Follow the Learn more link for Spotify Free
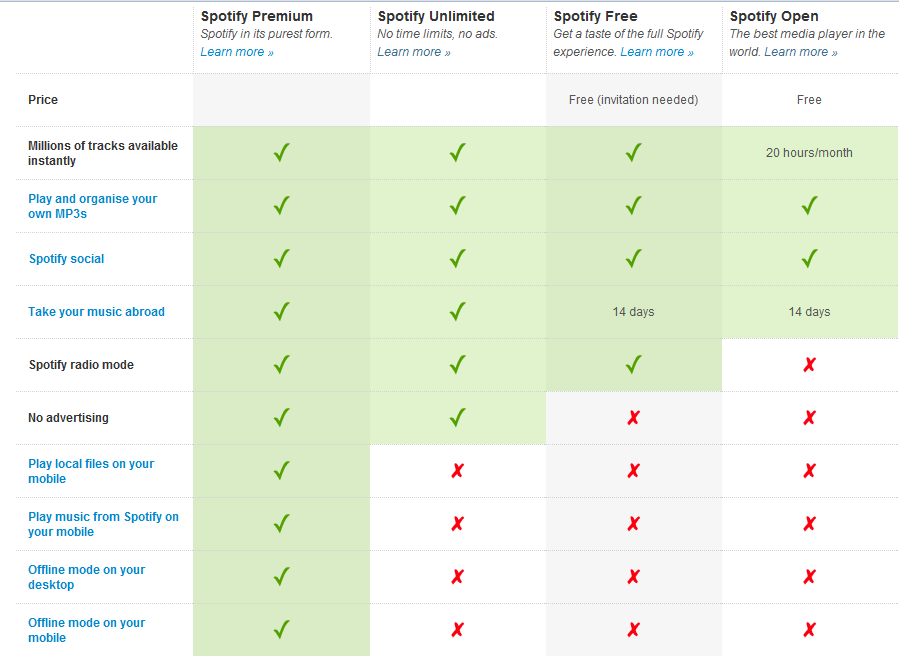Viewport: 899px width, 657px height. point(657,52)
